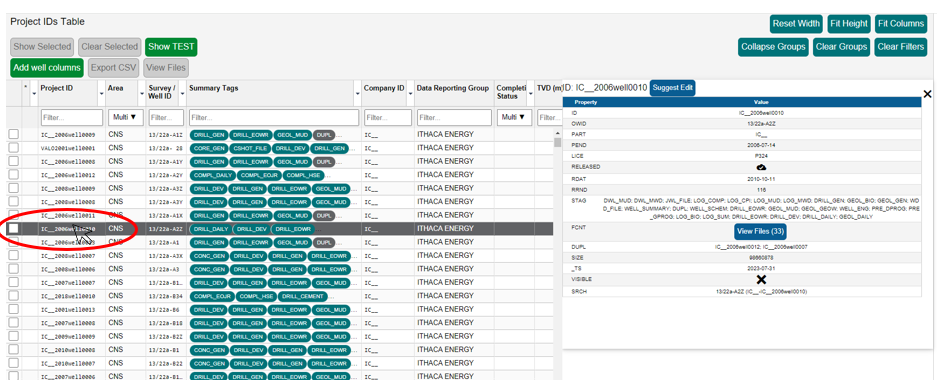Screen dimensions: 941x387
Task: Click the Reset Width button
Action: (x=796, y=24)
